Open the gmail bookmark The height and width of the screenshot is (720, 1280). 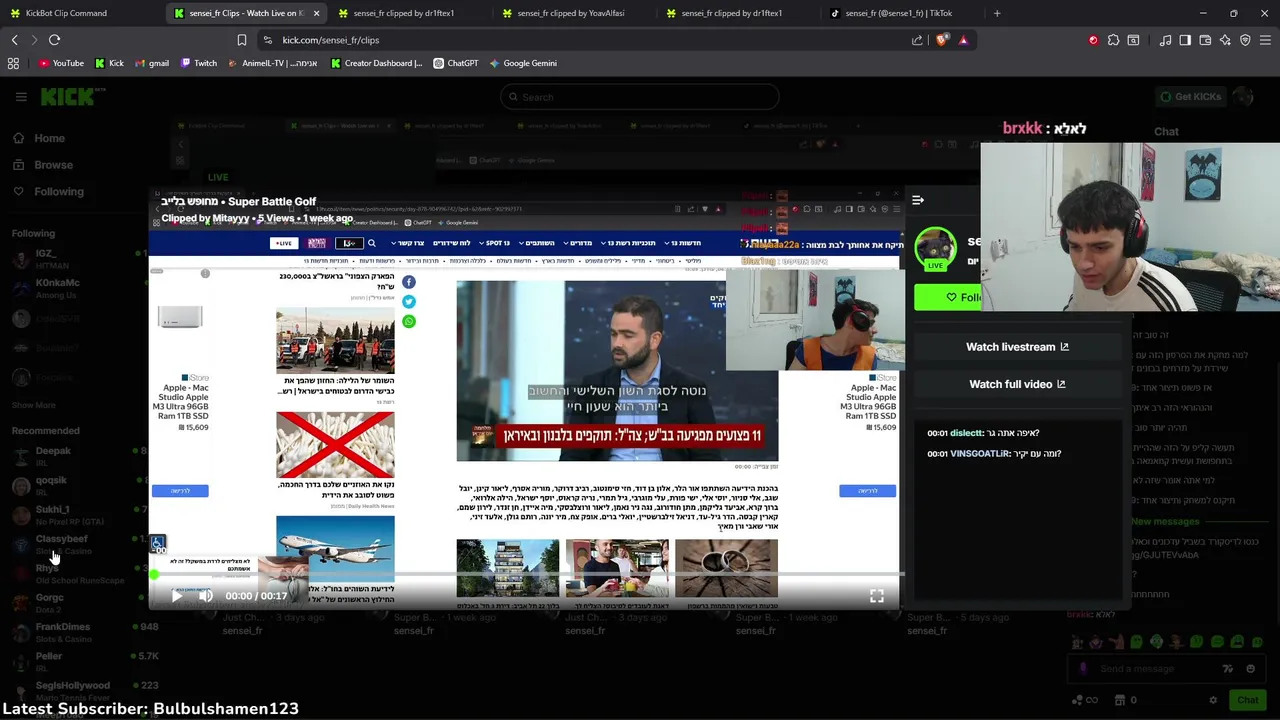click(152, 63)
